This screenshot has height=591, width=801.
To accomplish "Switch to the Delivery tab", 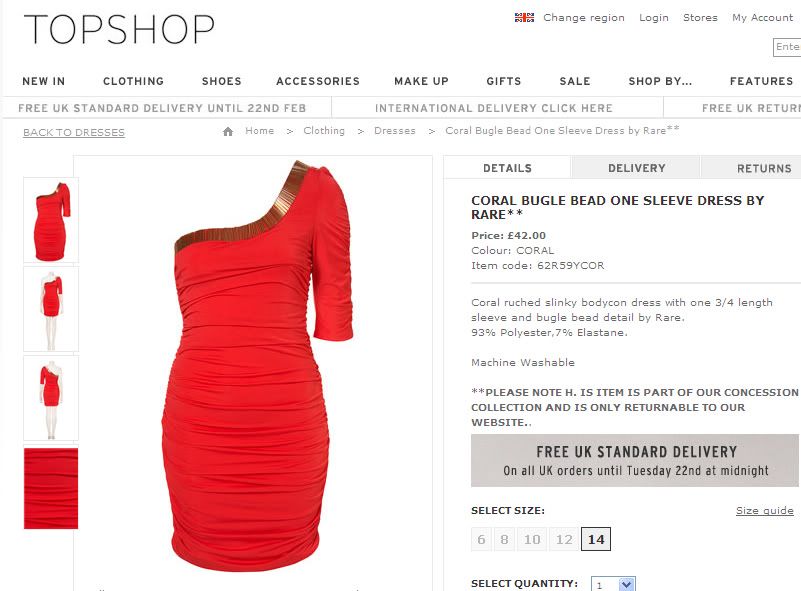I will (636, 168).
